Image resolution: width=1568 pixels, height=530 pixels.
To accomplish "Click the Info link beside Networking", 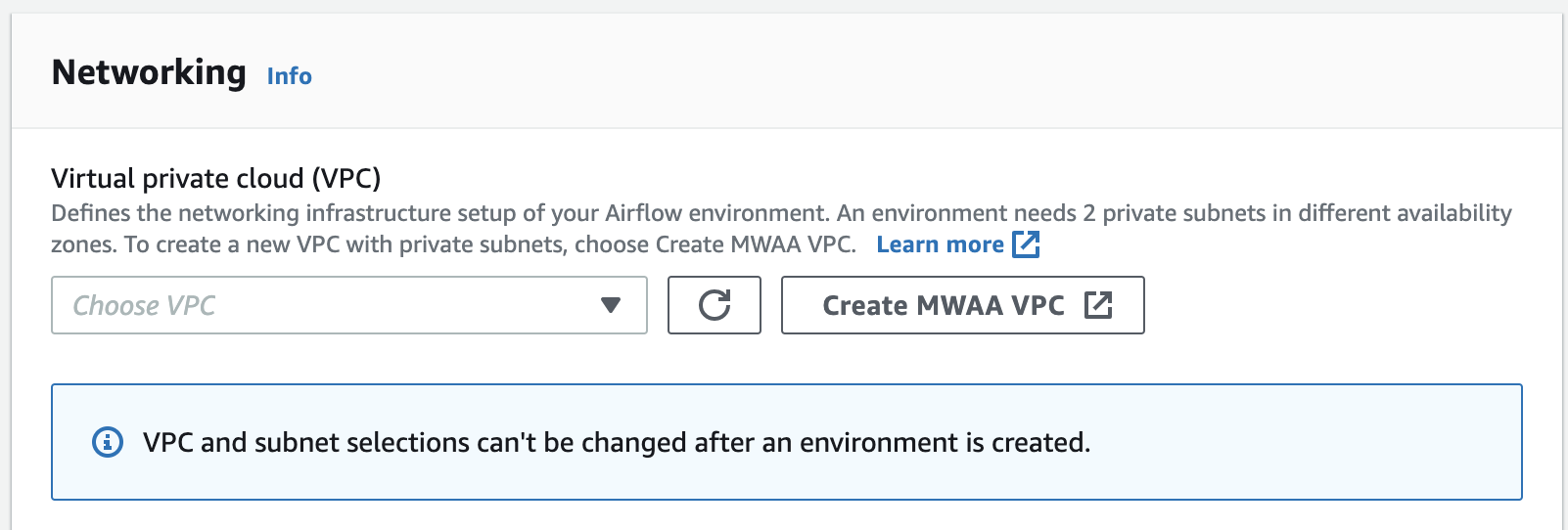I will click(289, 76).
